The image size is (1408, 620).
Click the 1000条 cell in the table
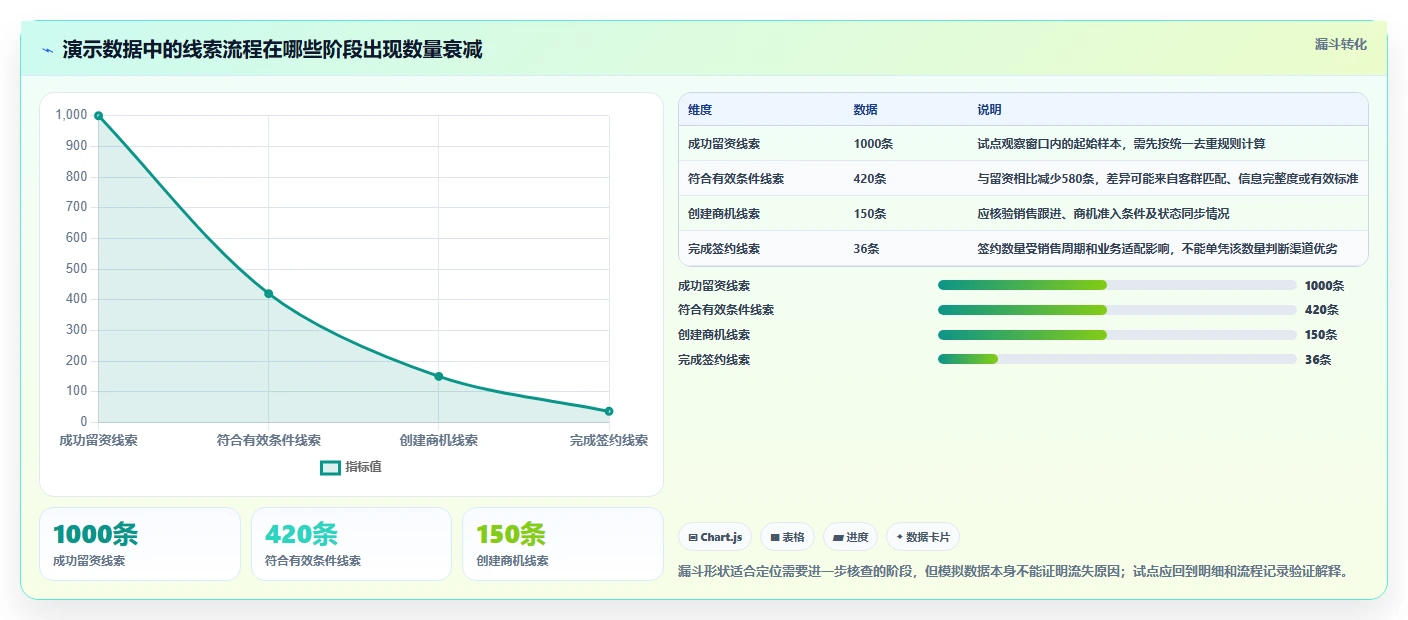pyautogui.click(x=873, y=144)
